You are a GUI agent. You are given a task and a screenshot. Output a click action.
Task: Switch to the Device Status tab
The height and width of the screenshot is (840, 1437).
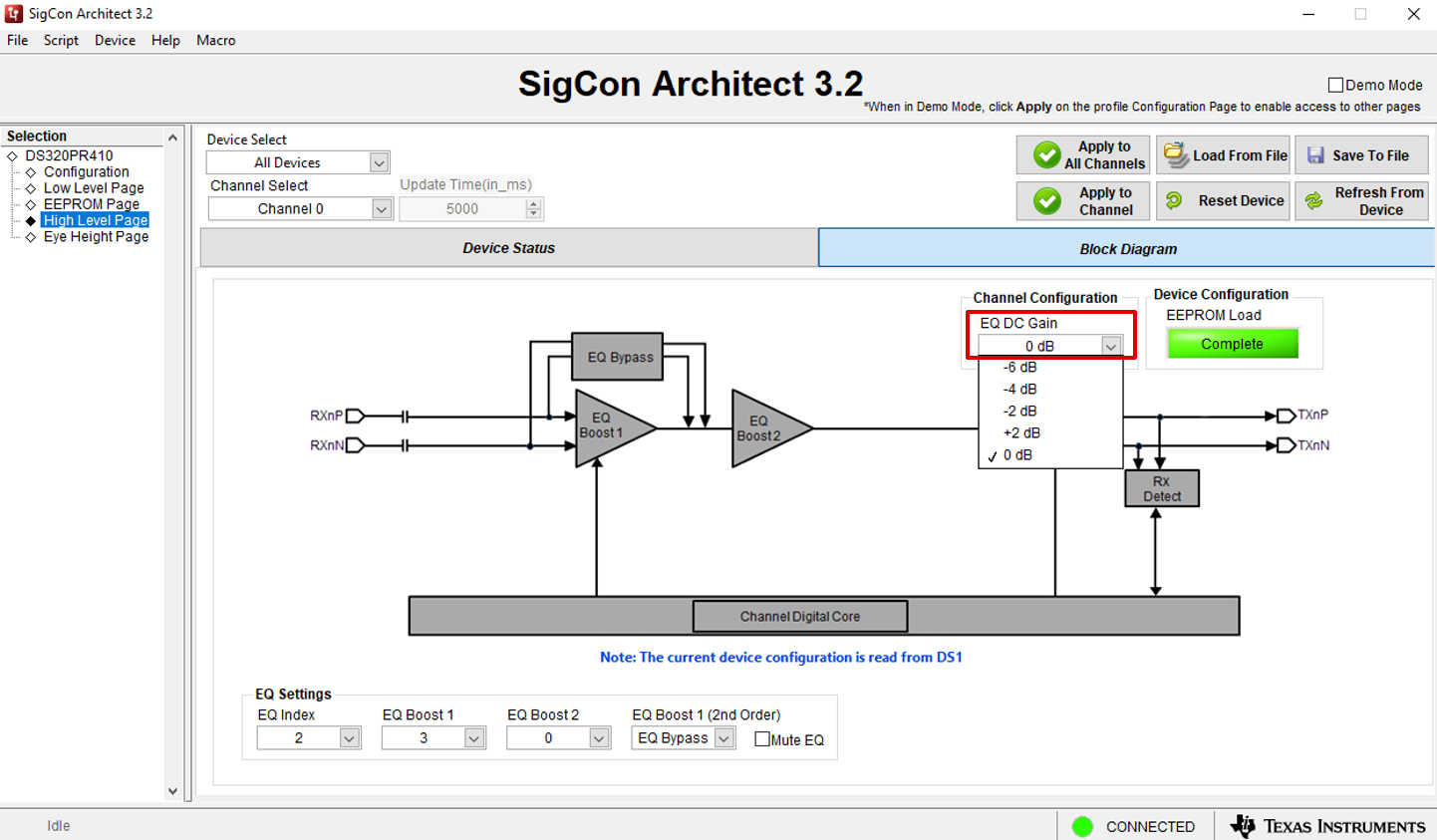[x=508, y=248]
